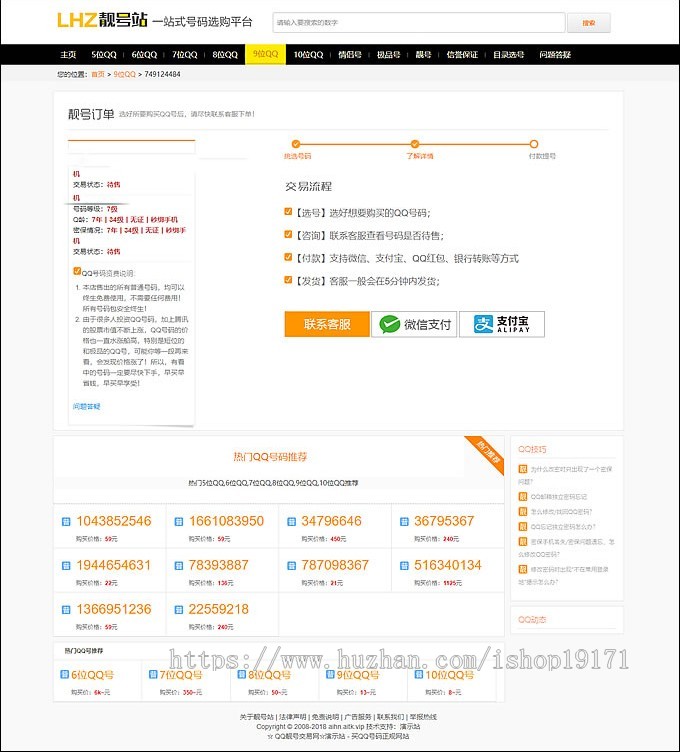Open the 关于靓号站 footer link
Screen dimensions: 680x752
click(x=257, y=717)
